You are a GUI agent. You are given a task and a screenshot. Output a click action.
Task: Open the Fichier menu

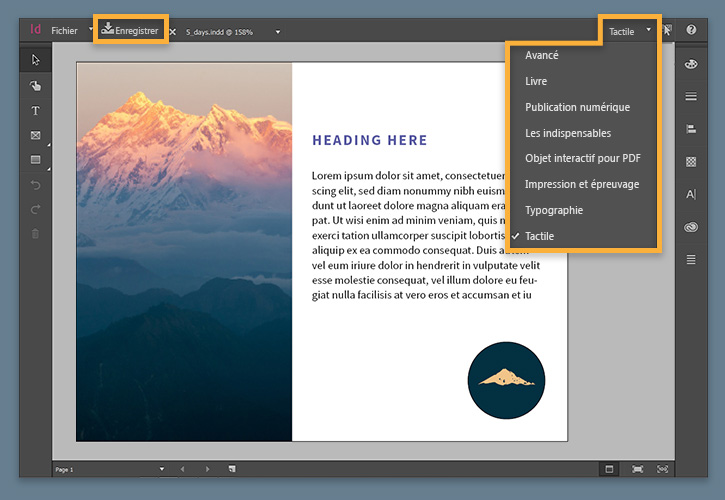64,31
